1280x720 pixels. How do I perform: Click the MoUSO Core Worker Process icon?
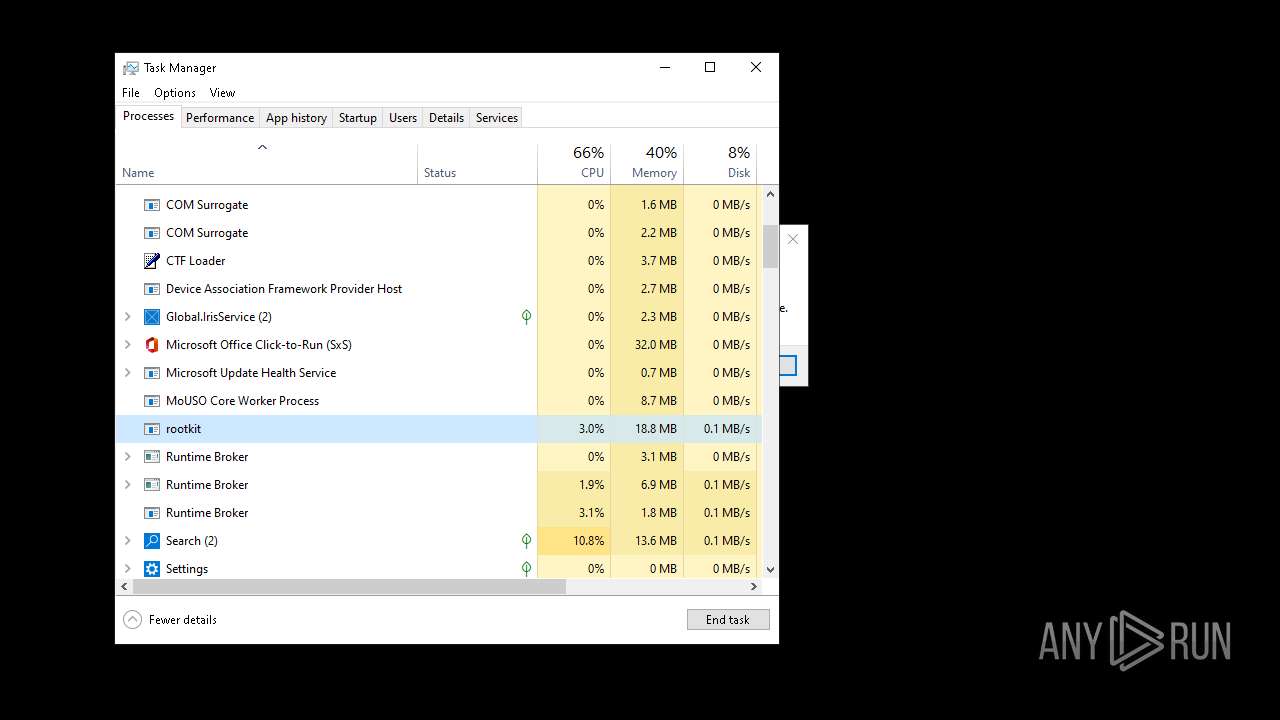[152, 401]
